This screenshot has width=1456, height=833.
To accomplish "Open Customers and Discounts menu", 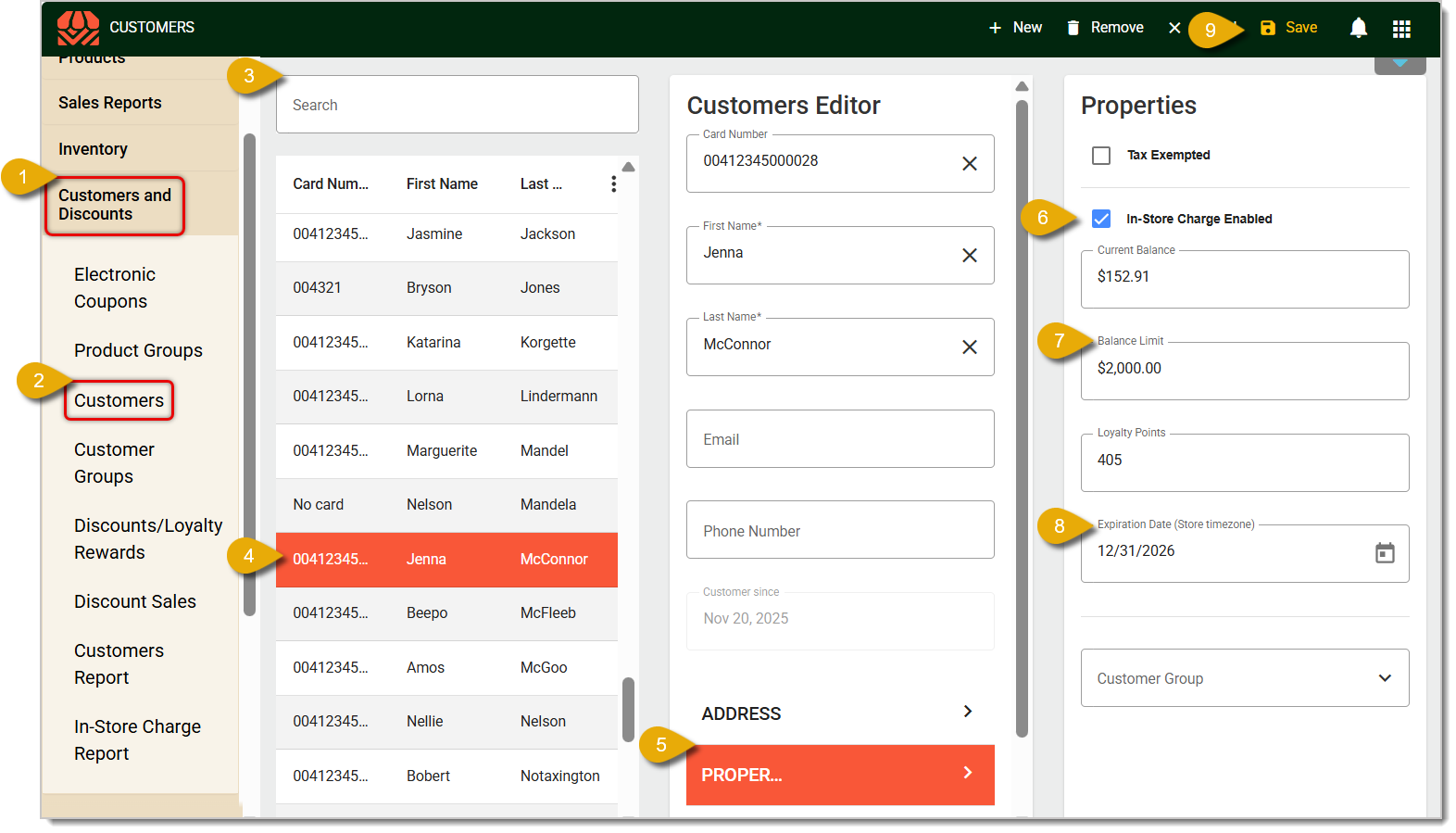I will pyautogui.click(x=115, y=205).
